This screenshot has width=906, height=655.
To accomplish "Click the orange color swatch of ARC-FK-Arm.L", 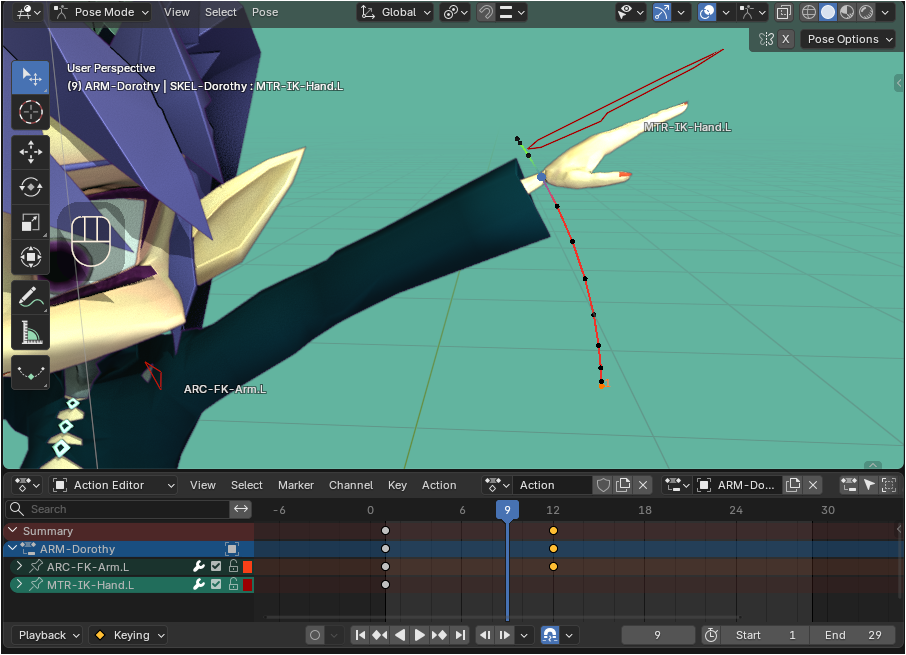I will pyautogui.click(x=247, y=567).
